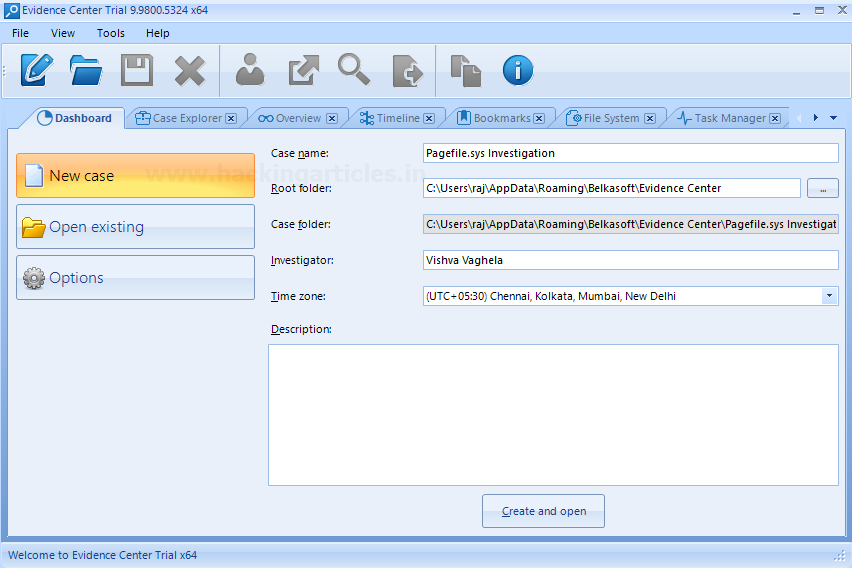Open the Tools menu
The image size is (852, 568).
point(110,33)
